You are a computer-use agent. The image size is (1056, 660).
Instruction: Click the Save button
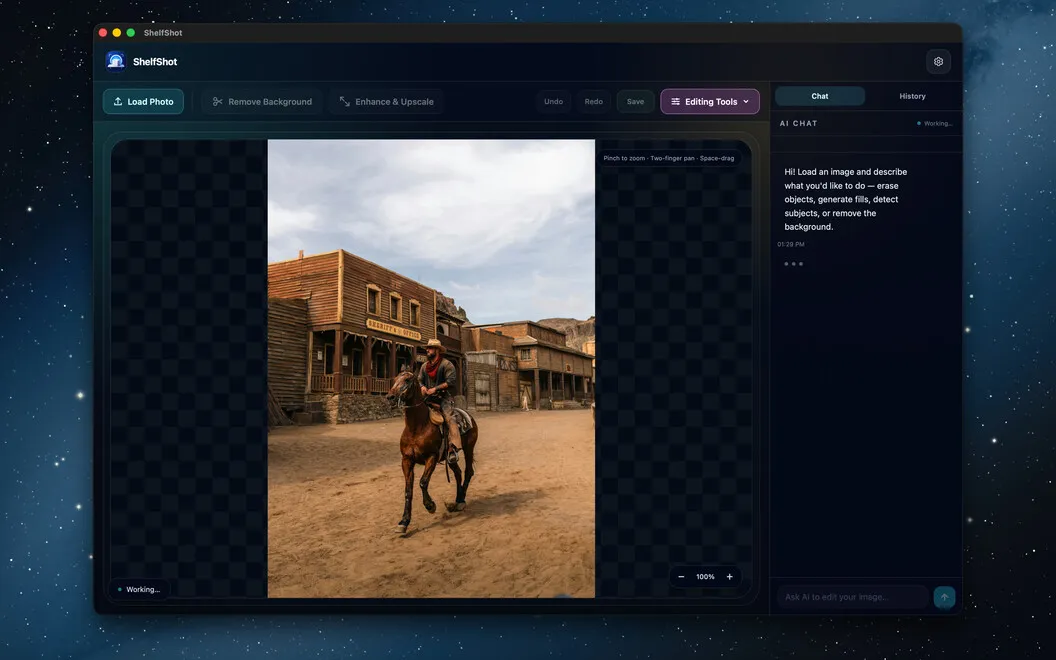[x=635, y=102]
